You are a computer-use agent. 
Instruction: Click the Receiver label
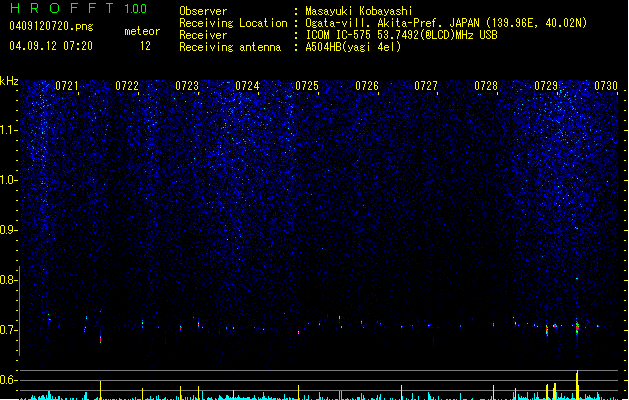[x=203, y=35]
